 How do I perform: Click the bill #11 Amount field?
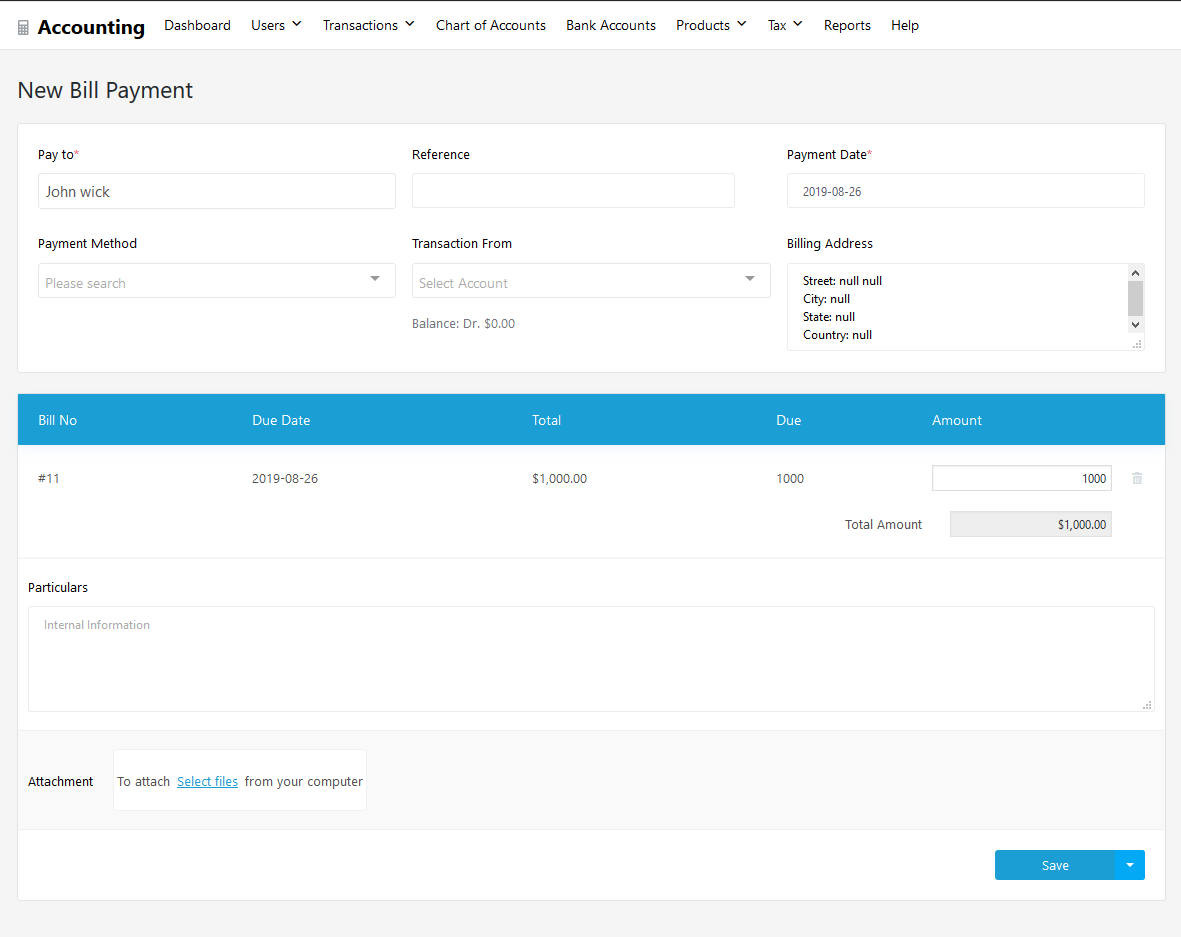click(x=1021, y=479)
